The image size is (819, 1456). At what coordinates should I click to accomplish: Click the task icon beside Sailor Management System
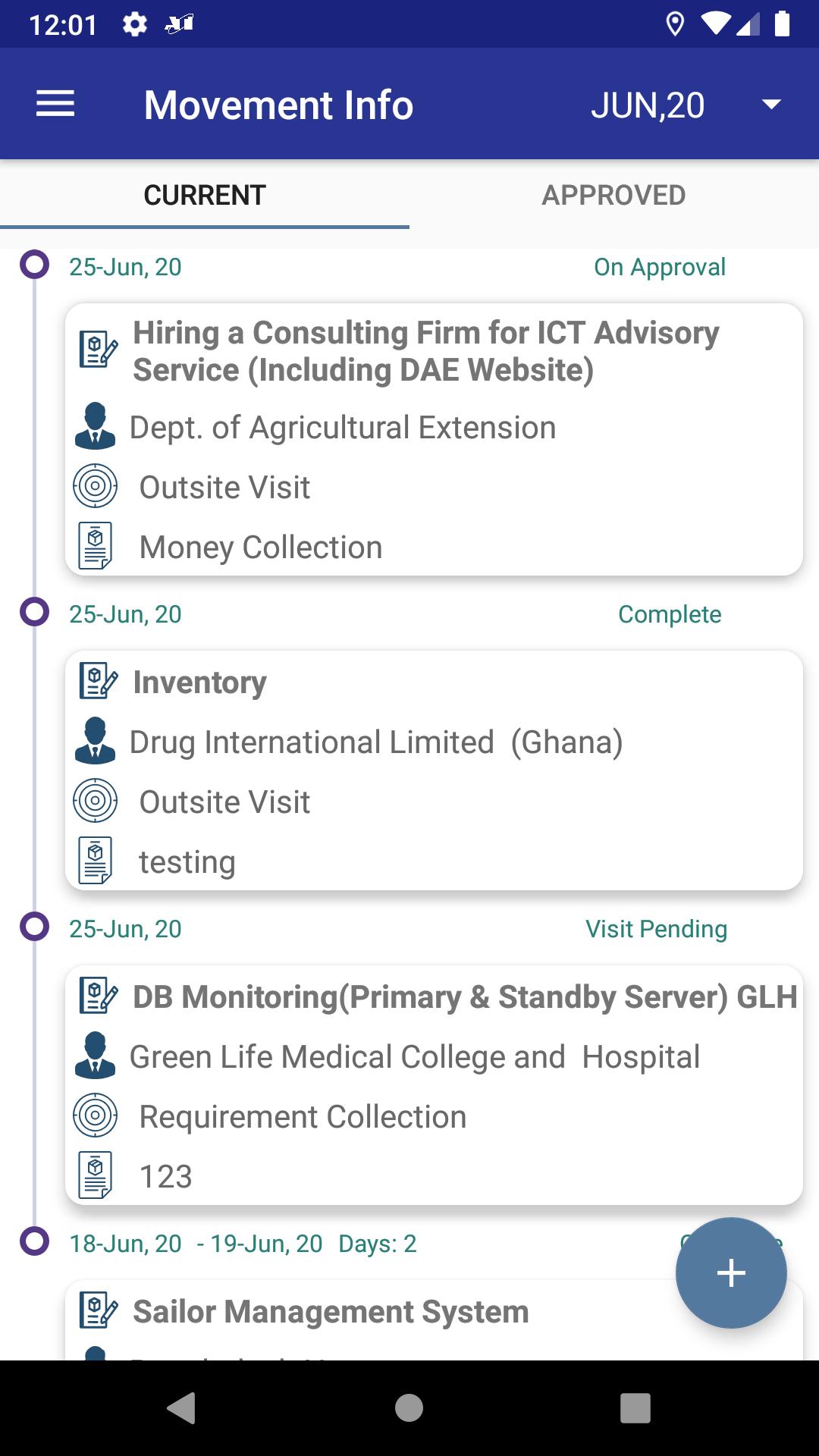(x=98, y=1310)
